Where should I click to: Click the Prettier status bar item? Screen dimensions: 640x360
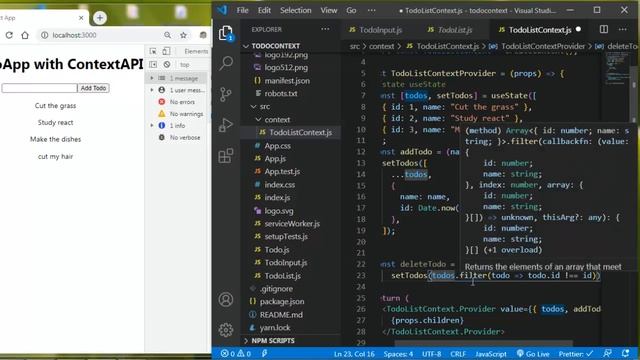[576, 354]
